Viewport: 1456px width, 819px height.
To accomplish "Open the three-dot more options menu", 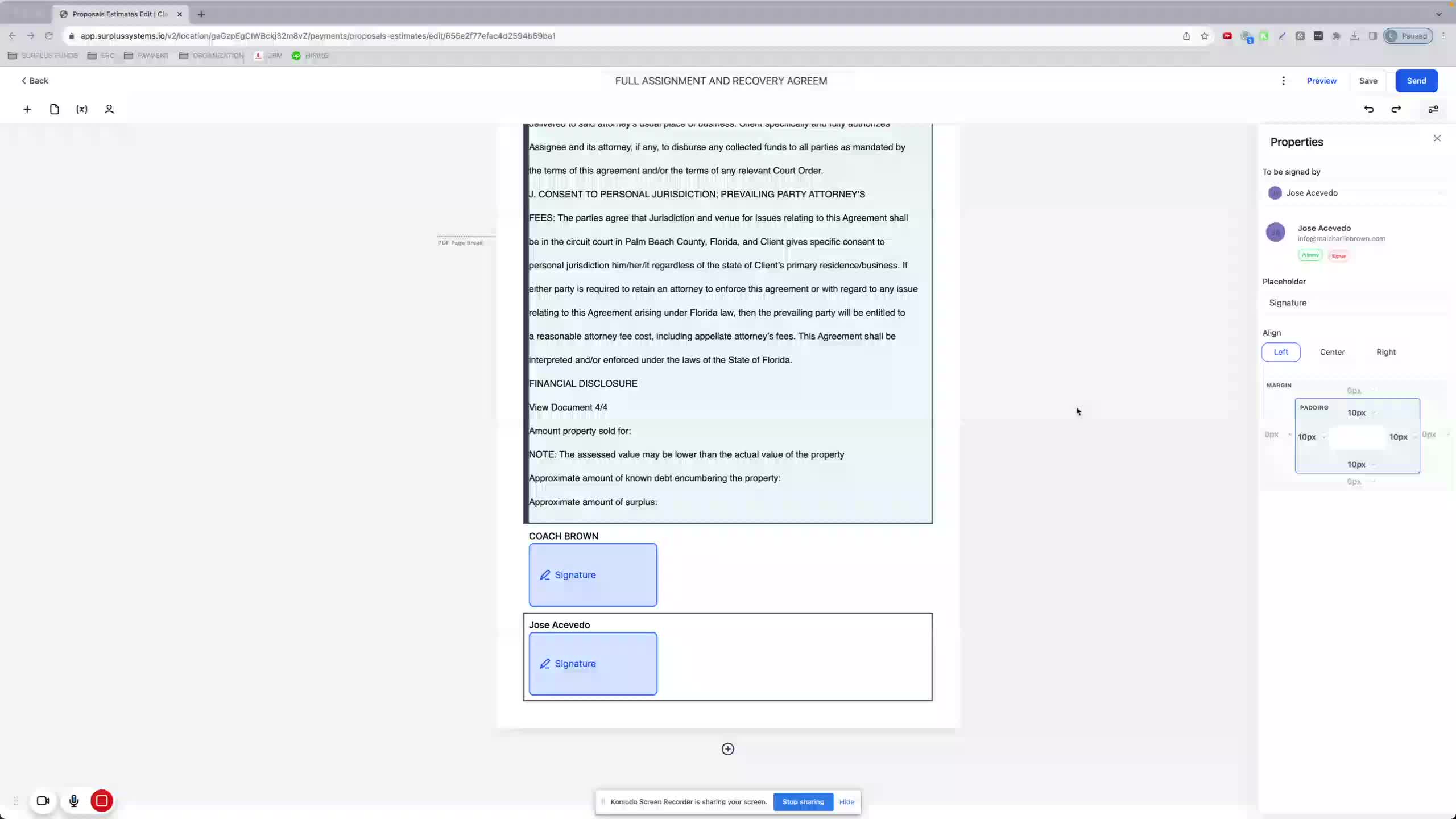I will (x=1283, y=81).
